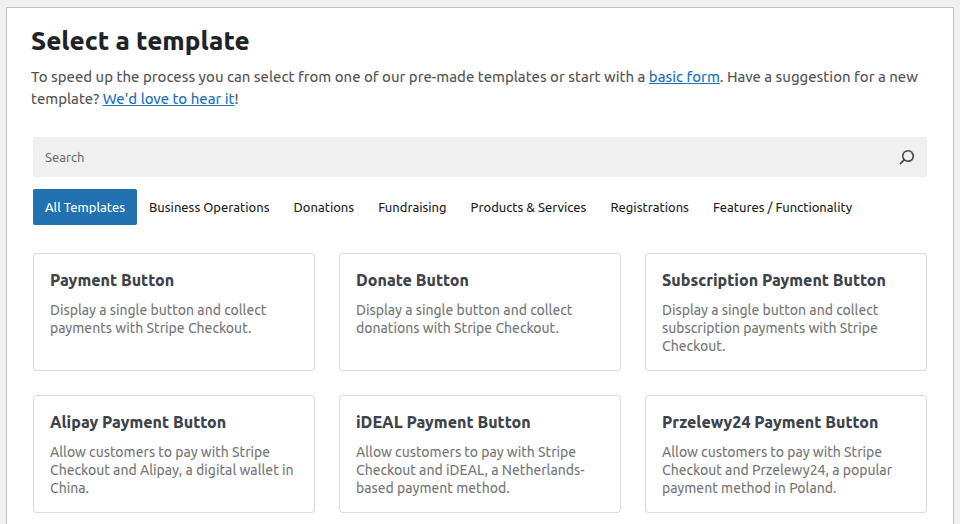This screenshot has height=524, width=960.
Task: Click the We'd love to hear it link
Action: point(168,99)
